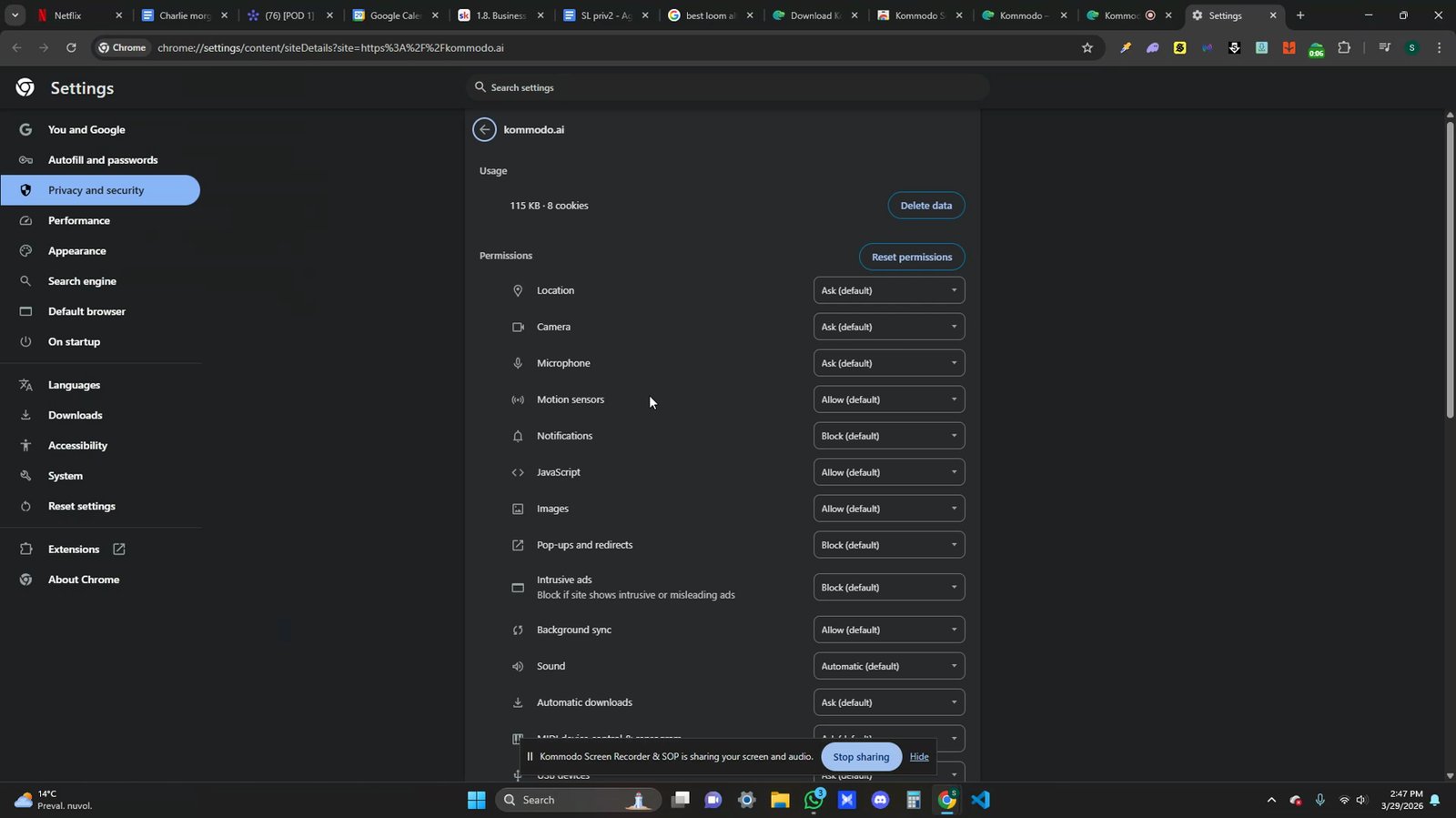Viewport: 1456px width, 818px height.
Task: Open Discord from the taskbar
Action: coord(880,800)
